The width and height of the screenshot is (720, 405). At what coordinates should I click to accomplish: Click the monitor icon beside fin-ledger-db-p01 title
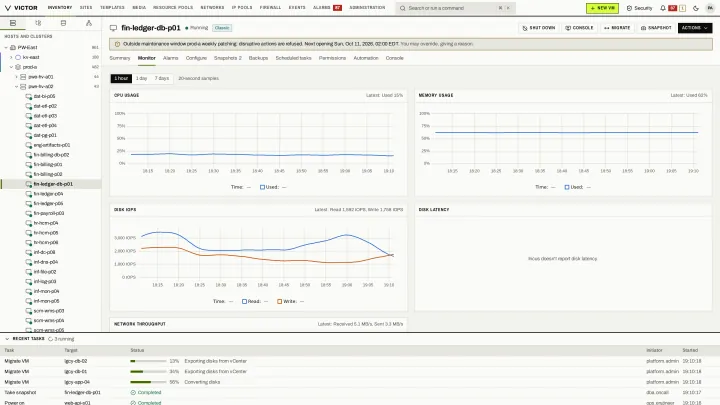(x=113, y=28)
